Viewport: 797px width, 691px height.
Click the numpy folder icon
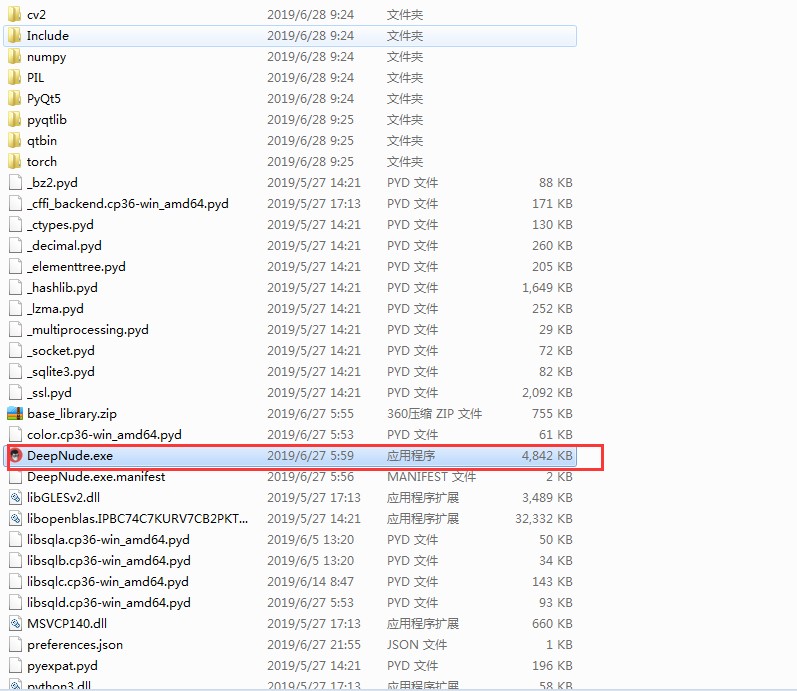click(14, 57)
